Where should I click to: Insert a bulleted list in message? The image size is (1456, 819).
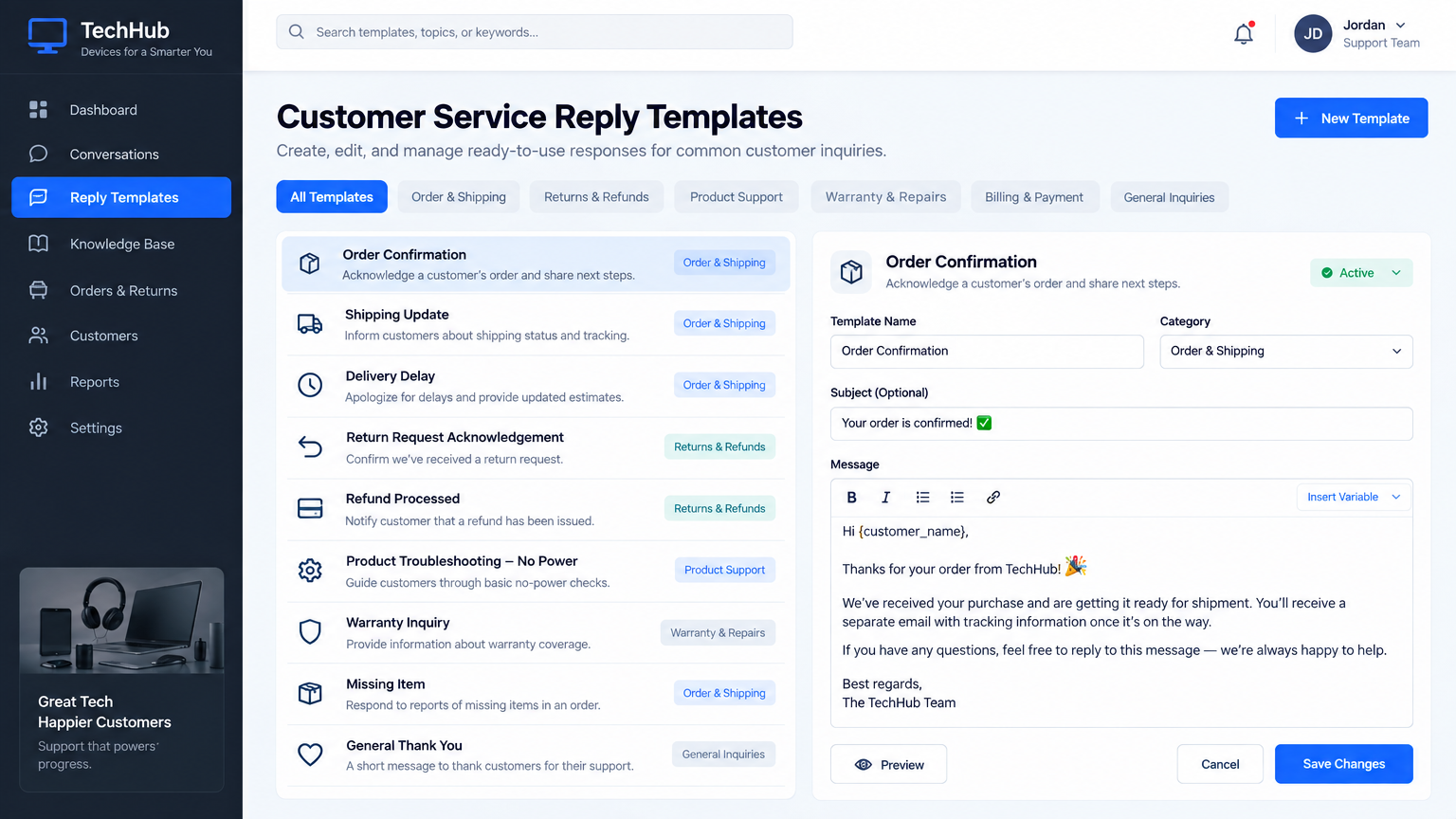click(x=922, y=498)
